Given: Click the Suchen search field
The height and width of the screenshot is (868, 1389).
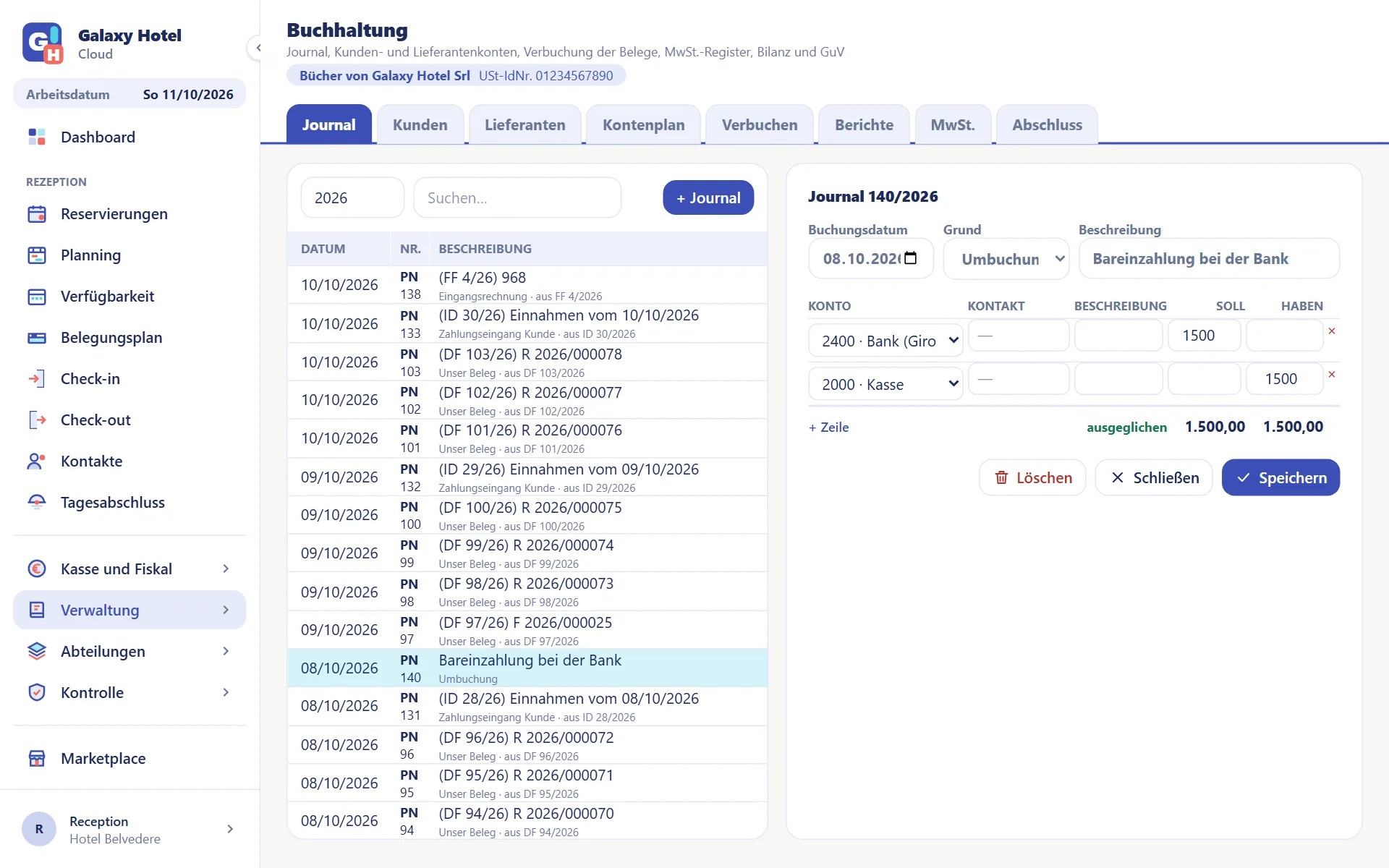Looking at the screenshot, I should click(x=517, y=197).
